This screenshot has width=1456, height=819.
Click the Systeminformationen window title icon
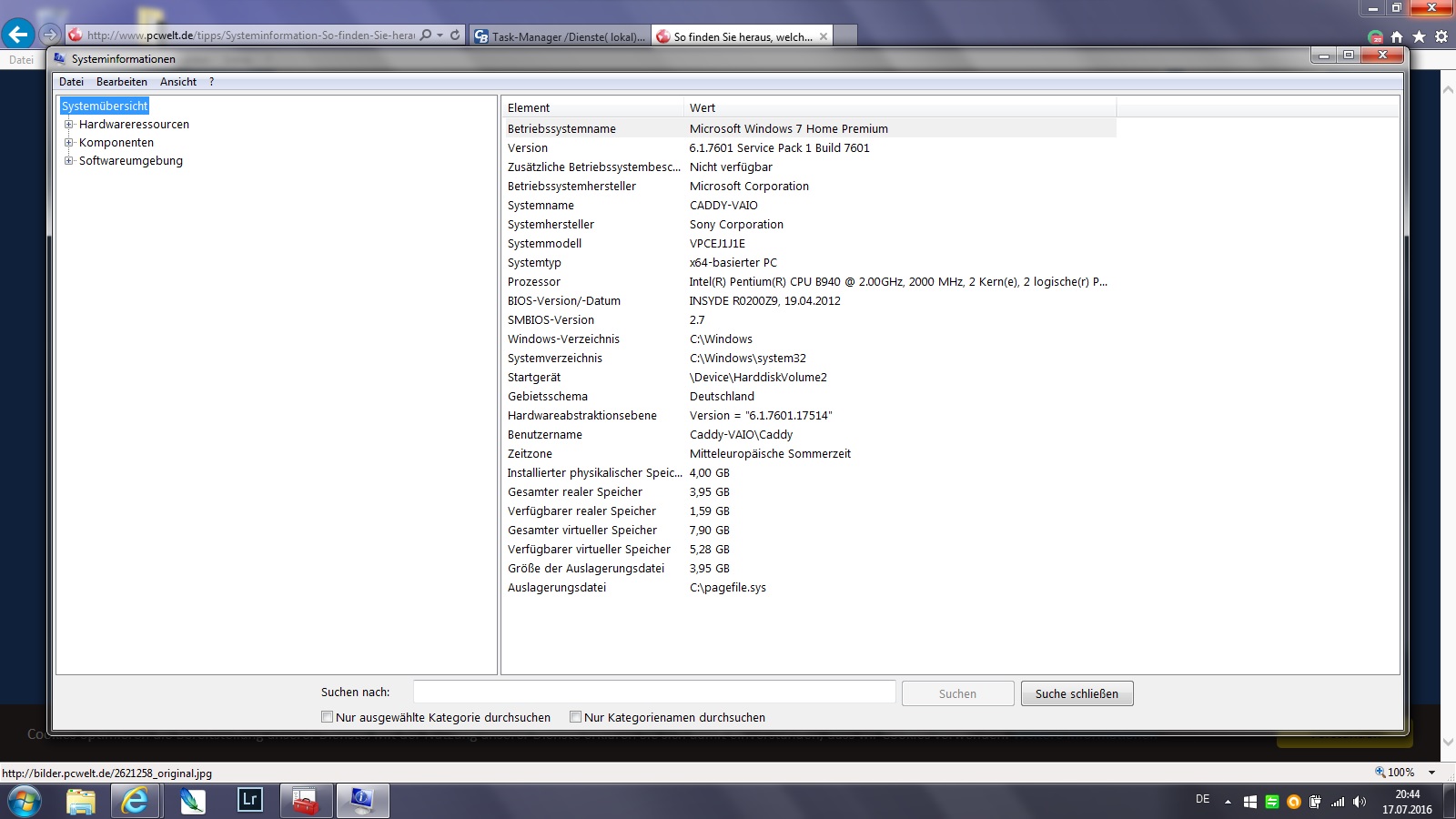coord(60,58)
